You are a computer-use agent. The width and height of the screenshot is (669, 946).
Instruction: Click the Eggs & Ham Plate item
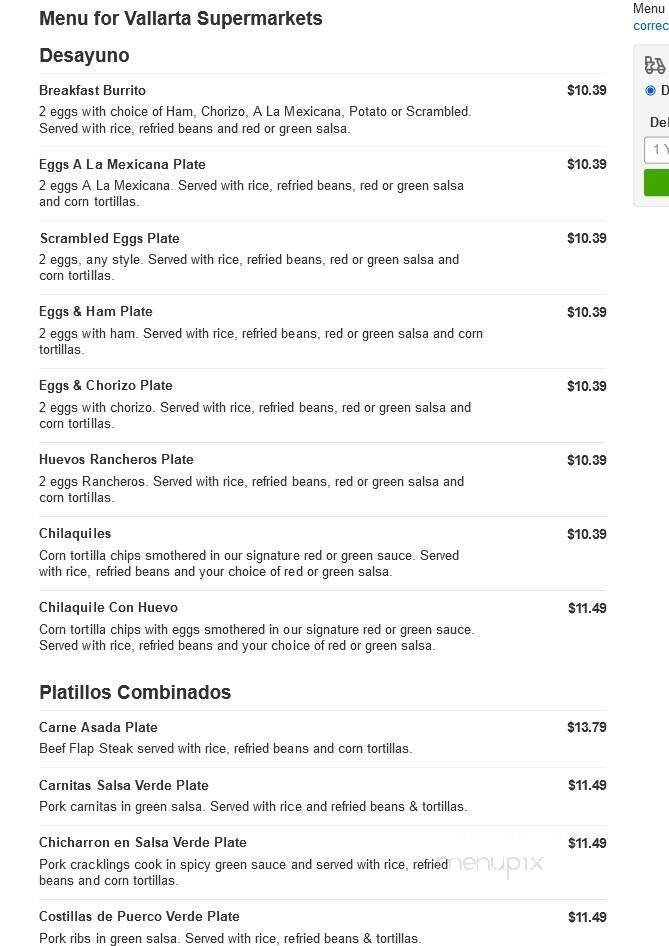[95, 311]
